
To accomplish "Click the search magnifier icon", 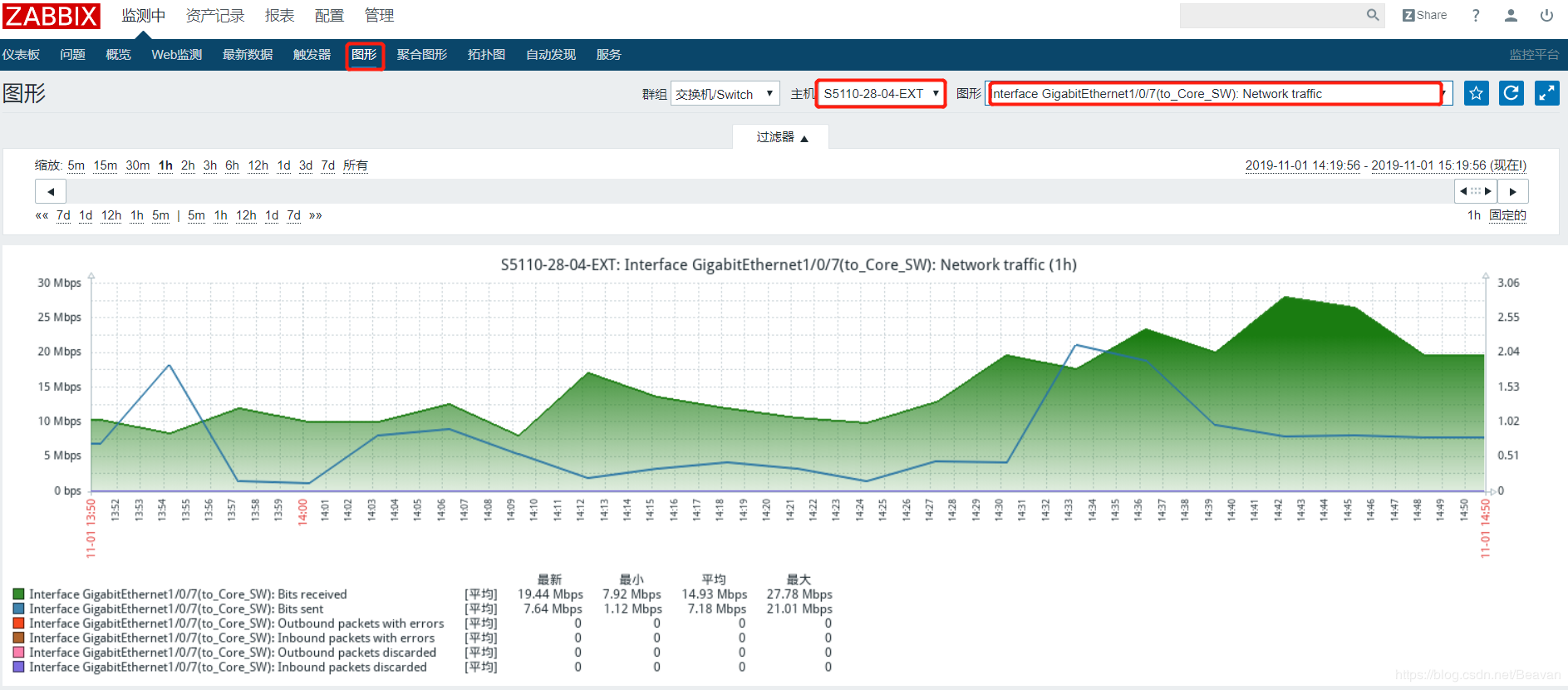I will [1373, 15].
